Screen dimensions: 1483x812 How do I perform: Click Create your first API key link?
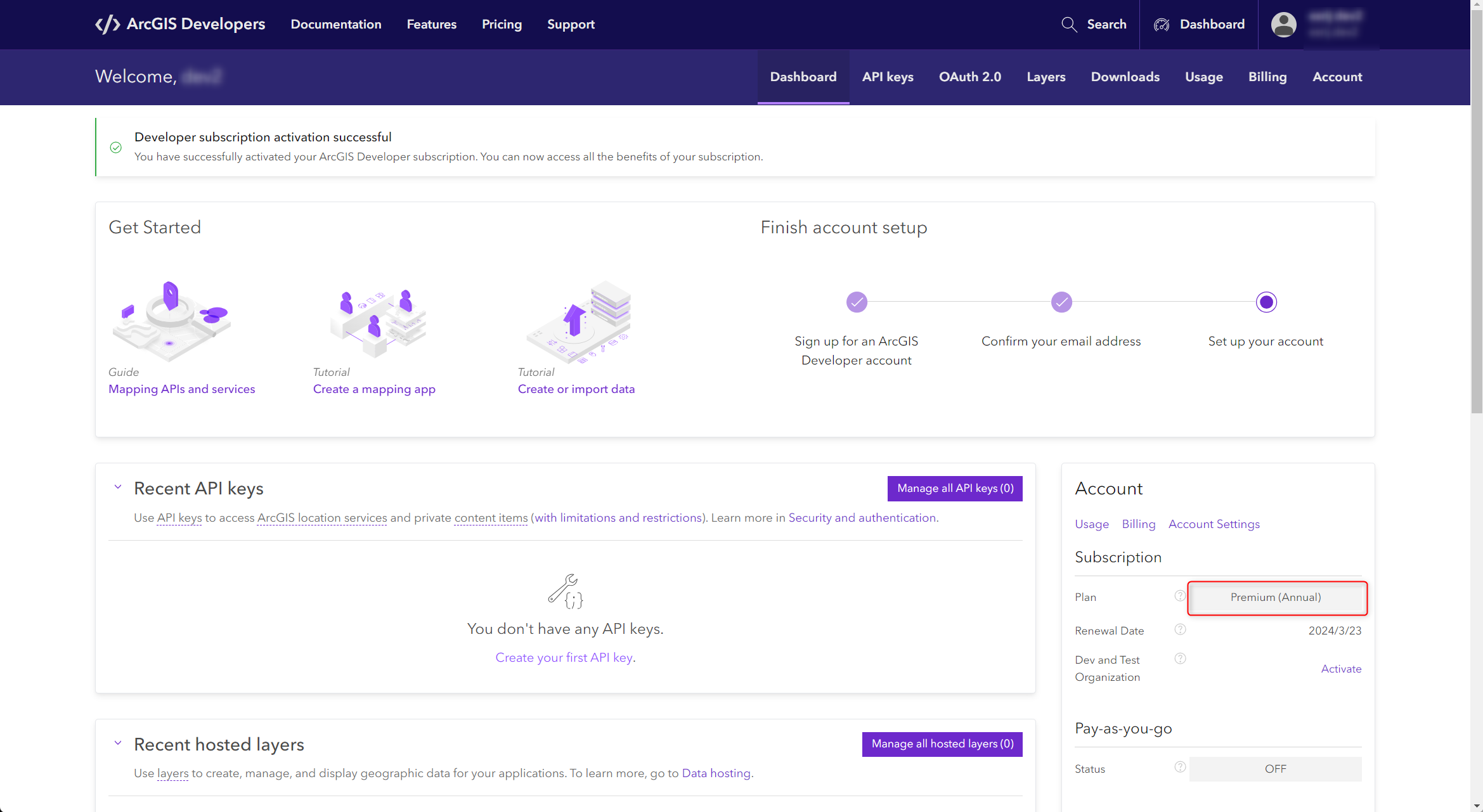click(x=564, y=657)
